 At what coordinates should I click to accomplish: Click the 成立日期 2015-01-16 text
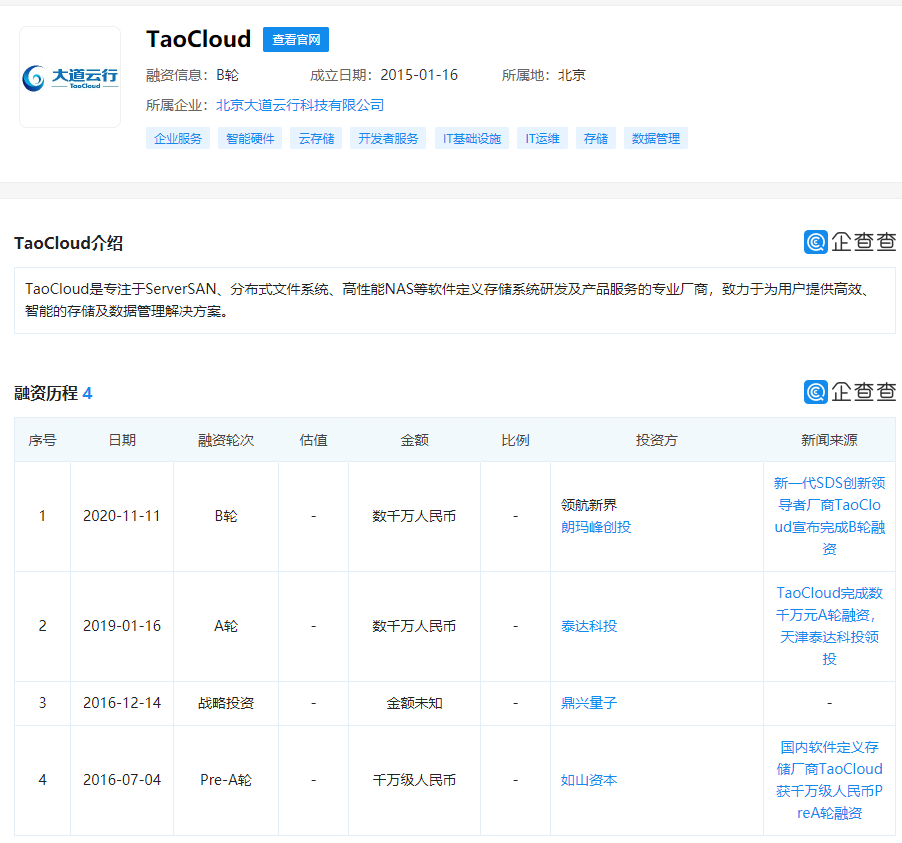tap(384, 75)
